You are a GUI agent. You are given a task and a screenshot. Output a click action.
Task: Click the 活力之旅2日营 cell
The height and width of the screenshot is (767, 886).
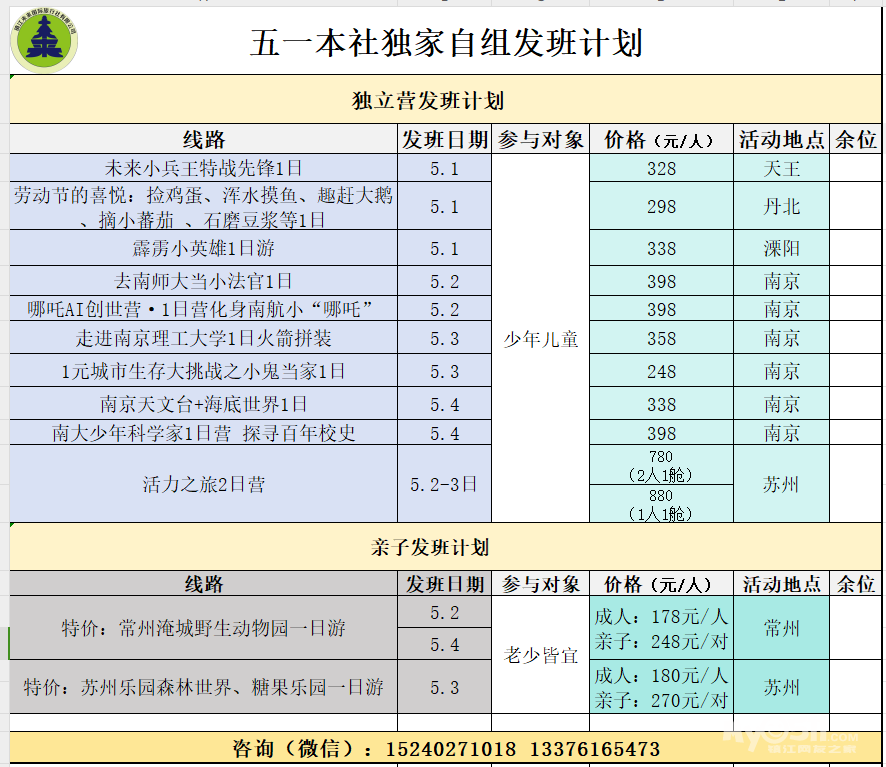(203, 485)
